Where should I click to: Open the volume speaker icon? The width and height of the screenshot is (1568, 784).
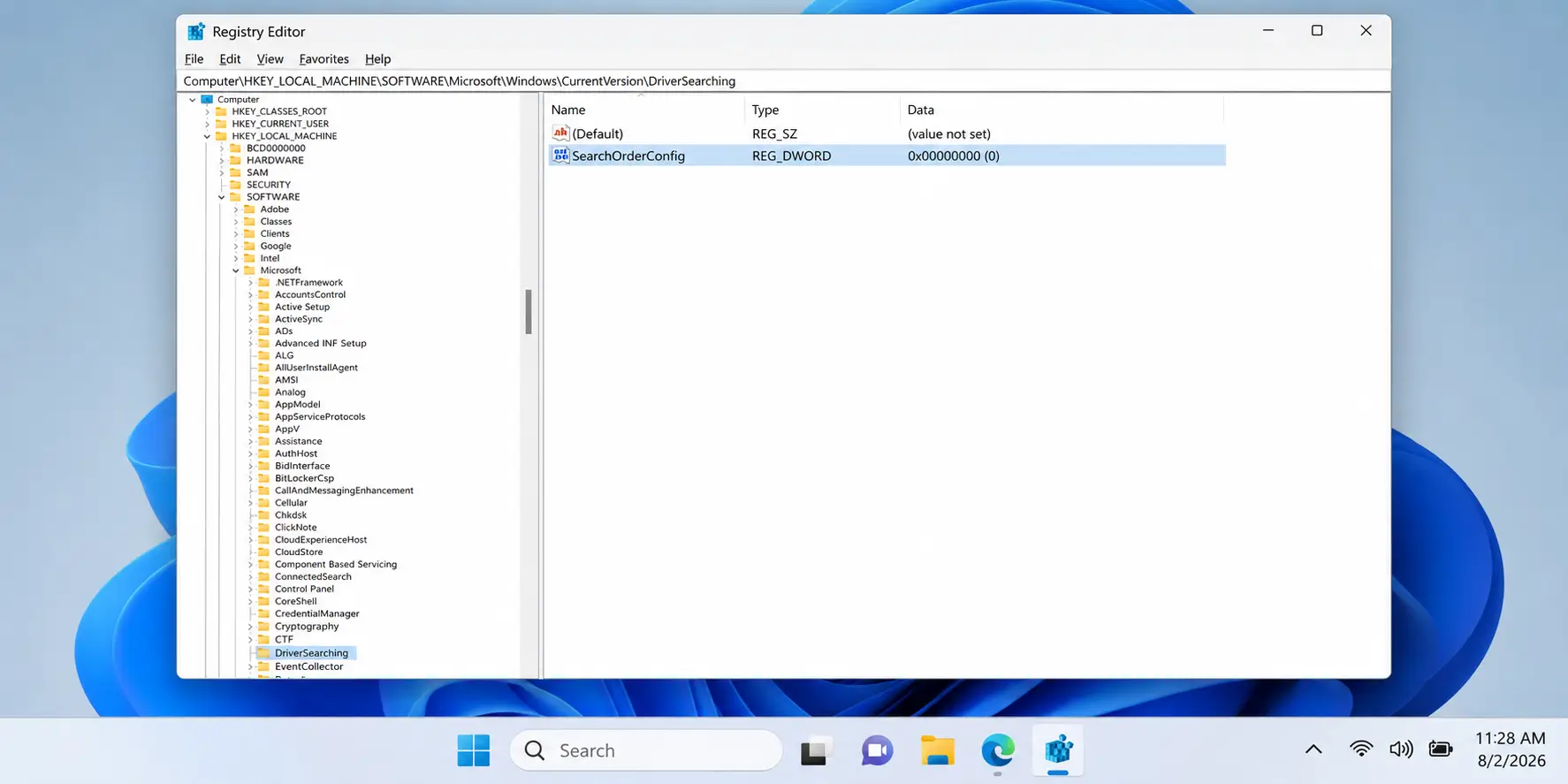(x=1401, y=750)
